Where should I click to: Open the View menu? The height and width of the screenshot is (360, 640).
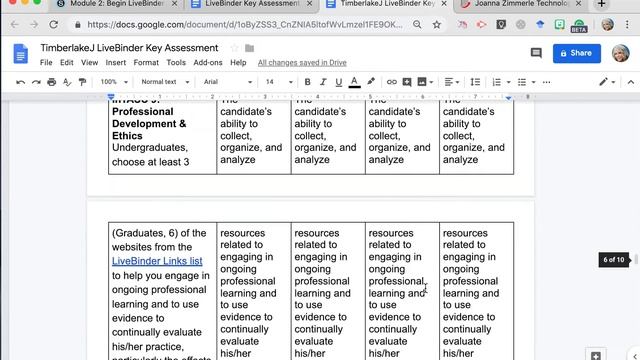[x=89, y=62]
